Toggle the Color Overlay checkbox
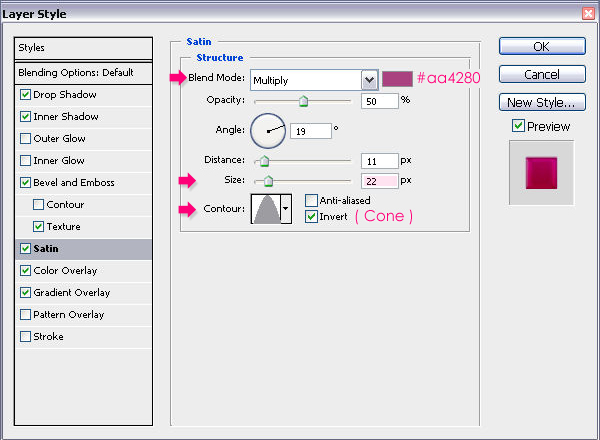The image size is (600, 440). (25, 271)
